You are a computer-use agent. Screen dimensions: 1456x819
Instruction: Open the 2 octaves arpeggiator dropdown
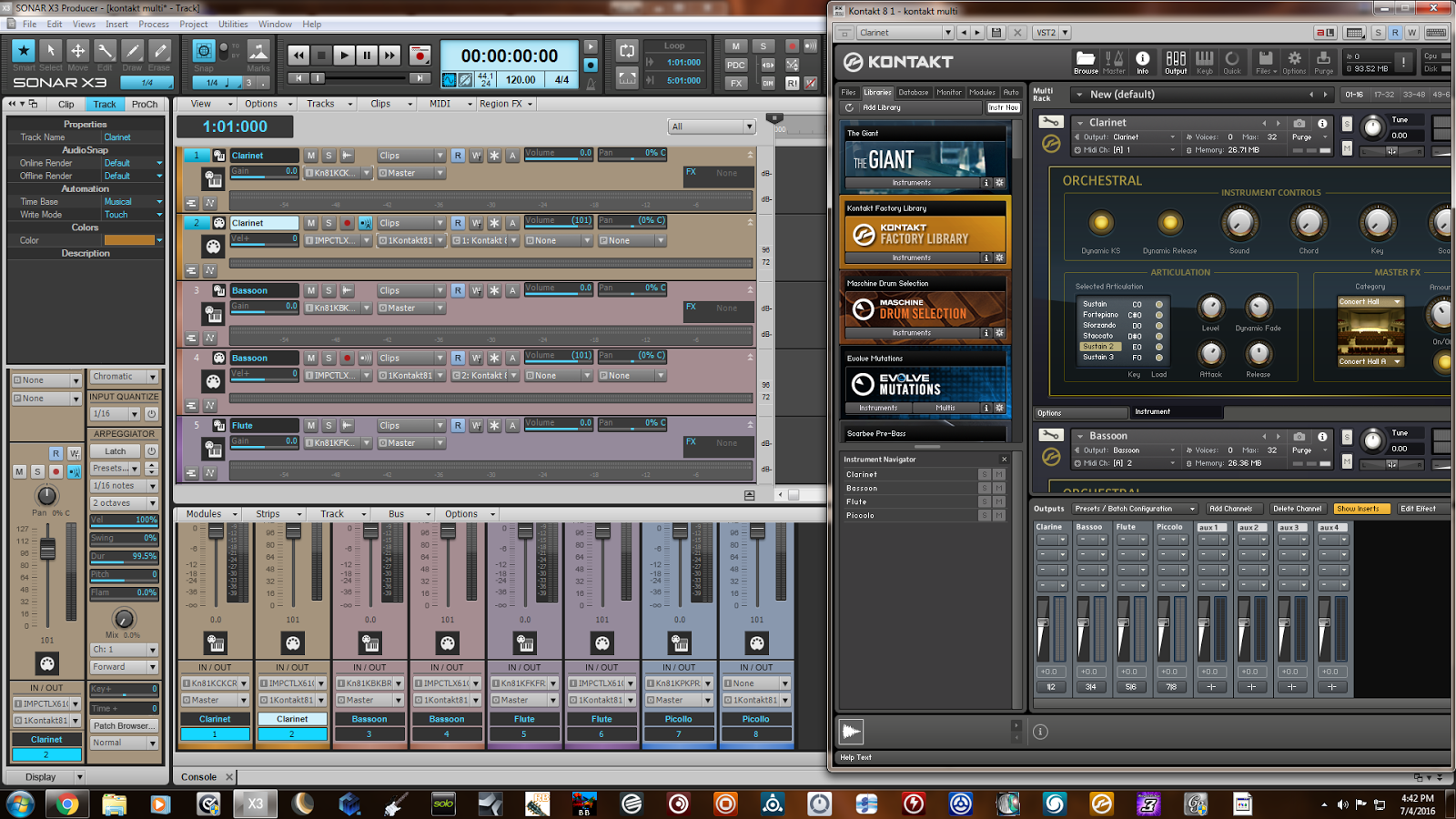pos(124,503)
